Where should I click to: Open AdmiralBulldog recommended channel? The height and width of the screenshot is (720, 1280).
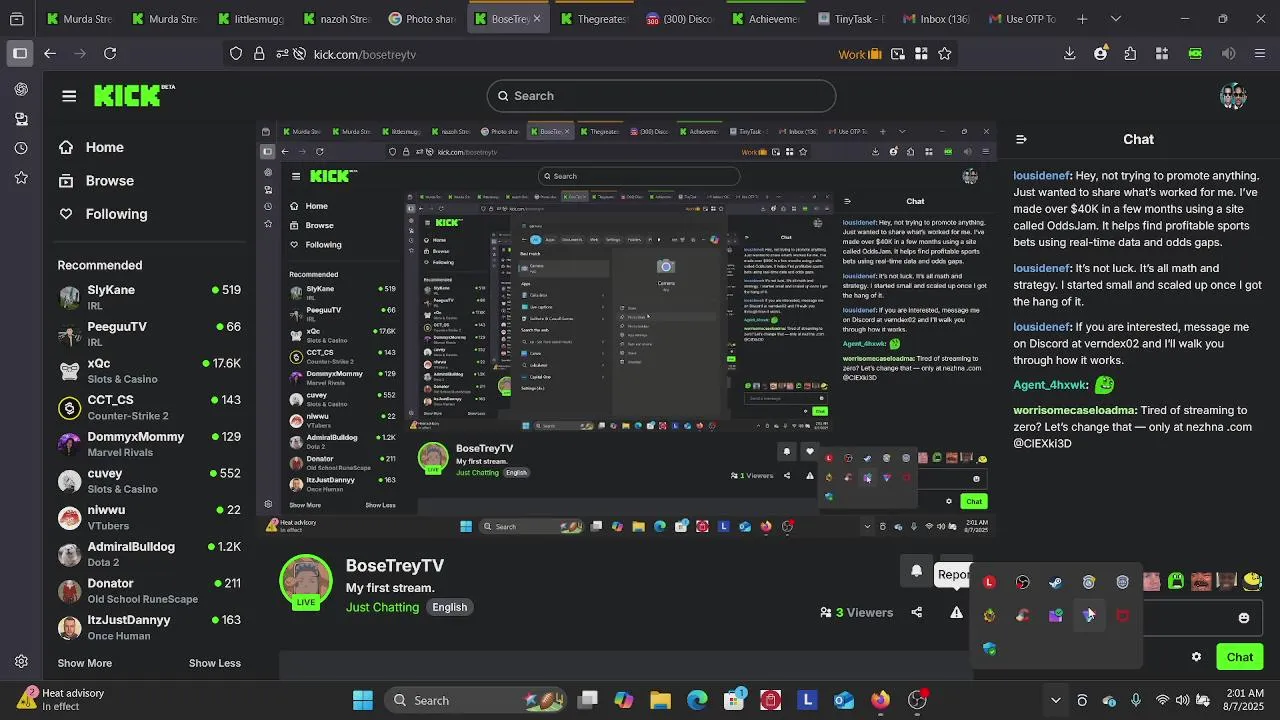(150, 554)
